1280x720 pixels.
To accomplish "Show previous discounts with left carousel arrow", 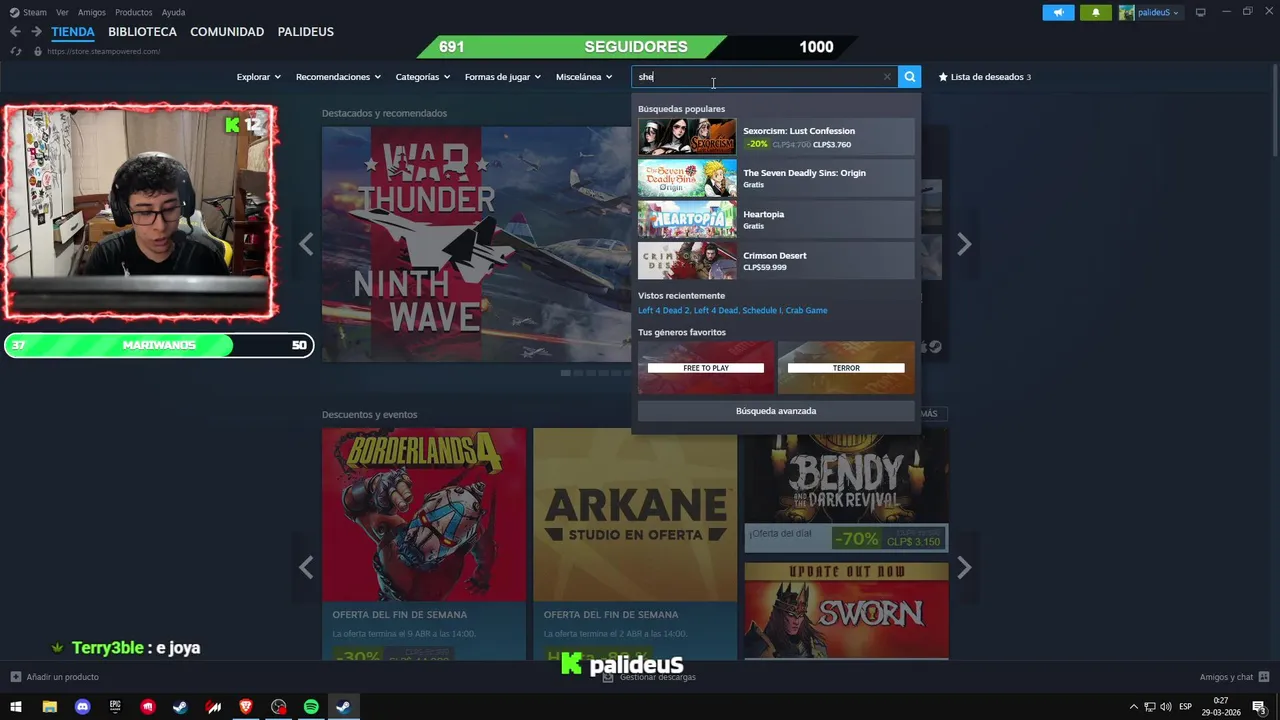I will click(x=306, y=567).
